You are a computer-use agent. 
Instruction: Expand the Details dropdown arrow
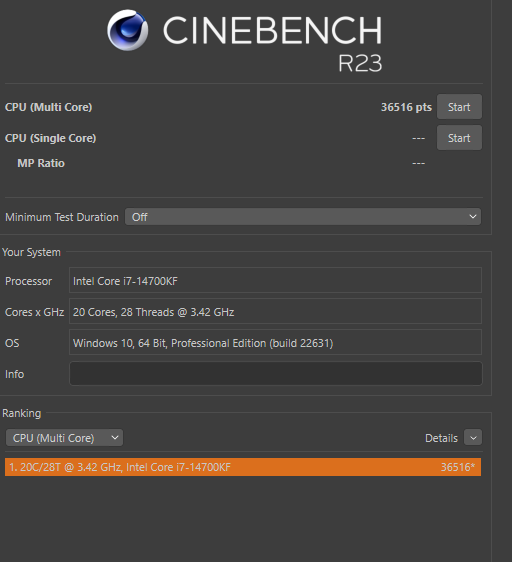(x=473, y=438)
